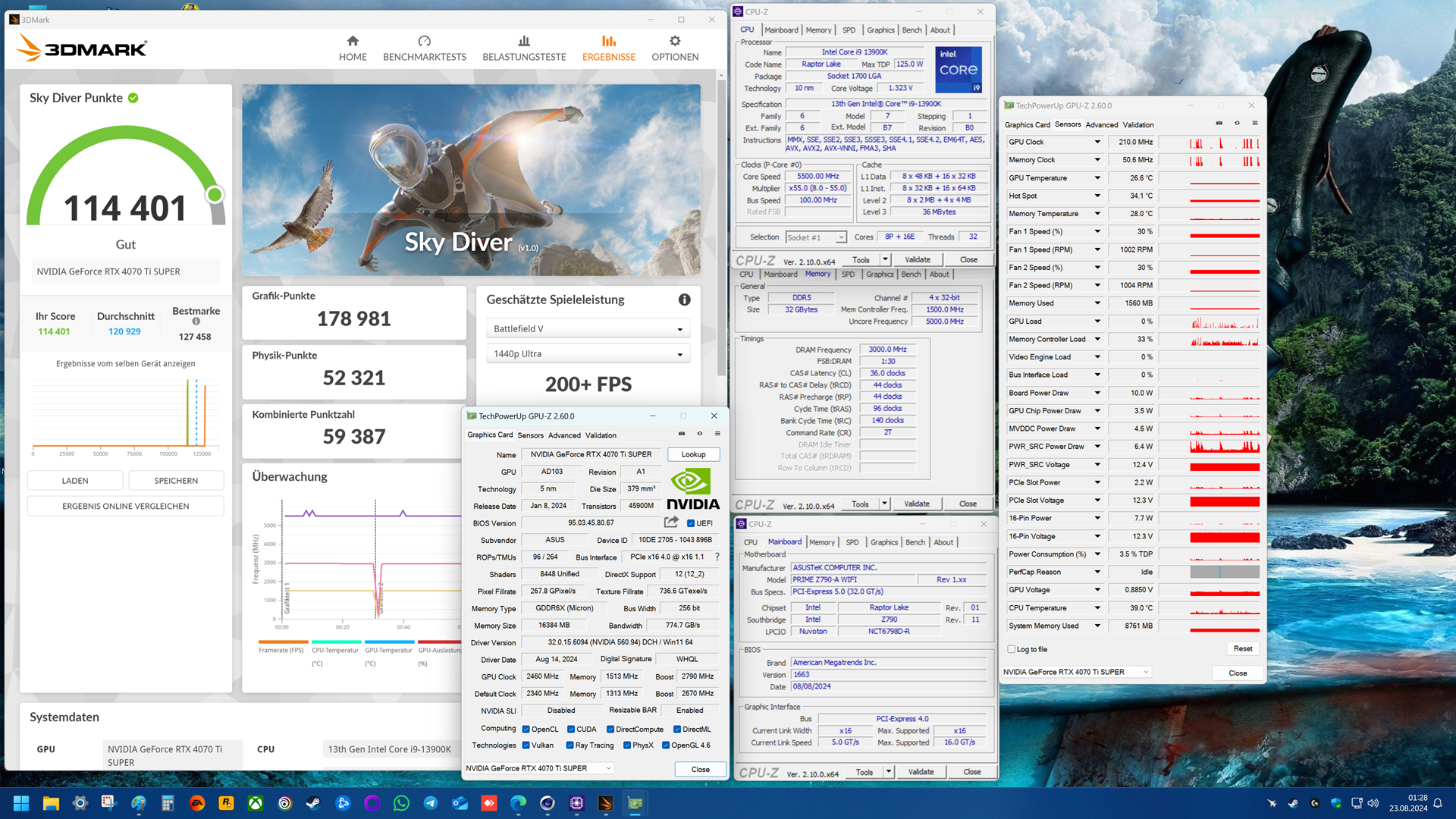Click 3DMark results vertical scrollbar
Image resolution: width=1456 pixels, height=819 pixels.
721,227
